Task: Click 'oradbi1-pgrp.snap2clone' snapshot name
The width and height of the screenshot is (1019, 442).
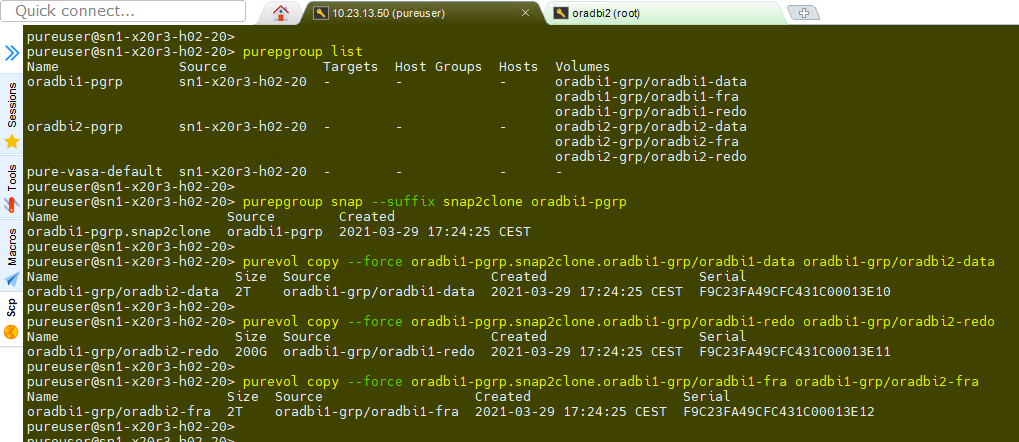Action: coord(119,231)
